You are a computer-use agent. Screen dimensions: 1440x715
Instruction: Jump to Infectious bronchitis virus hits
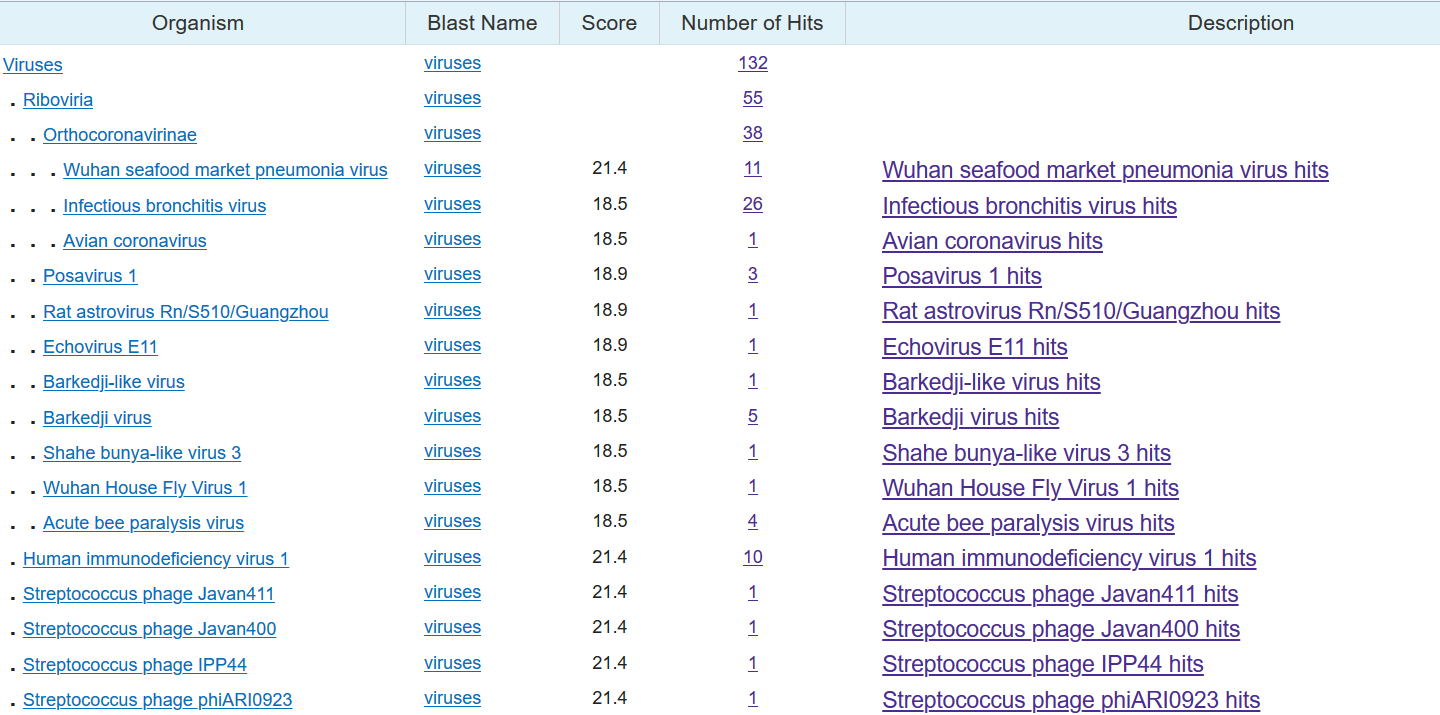[1029, 206]
